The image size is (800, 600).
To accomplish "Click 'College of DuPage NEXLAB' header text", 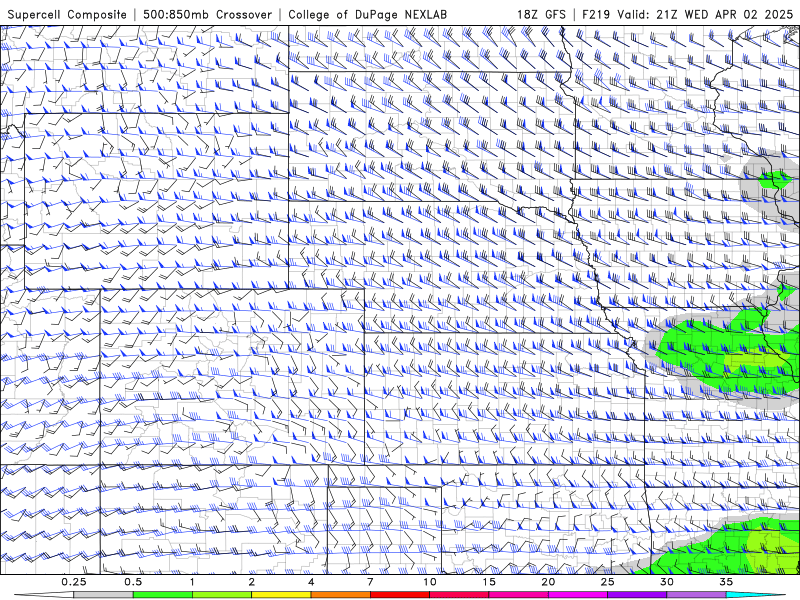I will click(x=367, y=15).
